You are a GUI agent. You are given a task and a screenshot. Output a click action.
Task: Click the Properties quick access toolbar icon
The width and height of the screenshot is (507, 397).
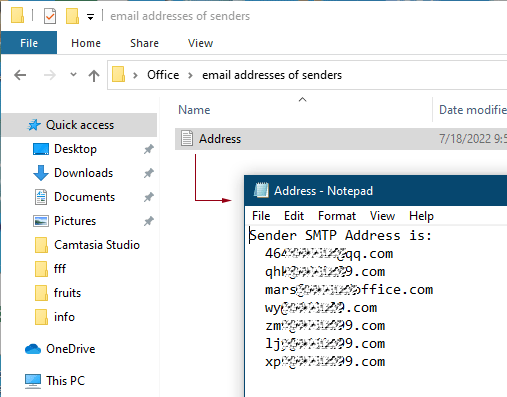click(50, 16)
